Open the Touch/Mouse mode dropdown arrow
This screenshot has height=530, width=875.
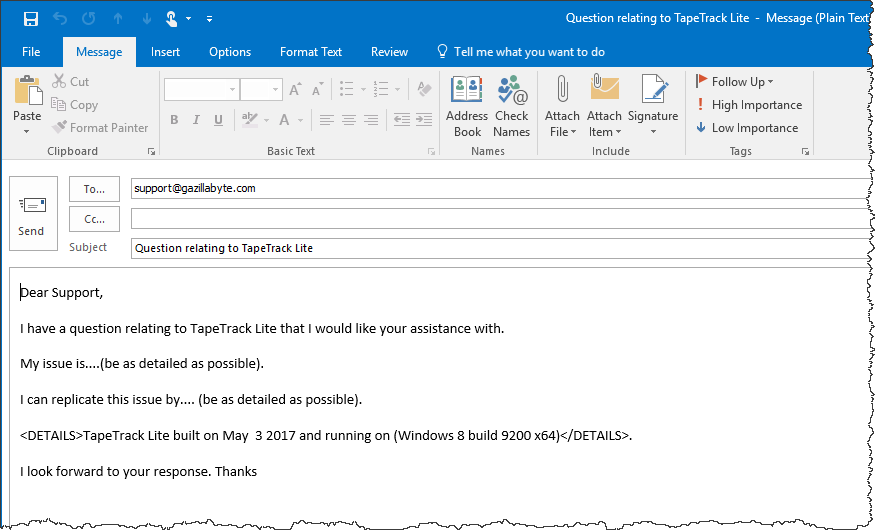click(189, 19)
